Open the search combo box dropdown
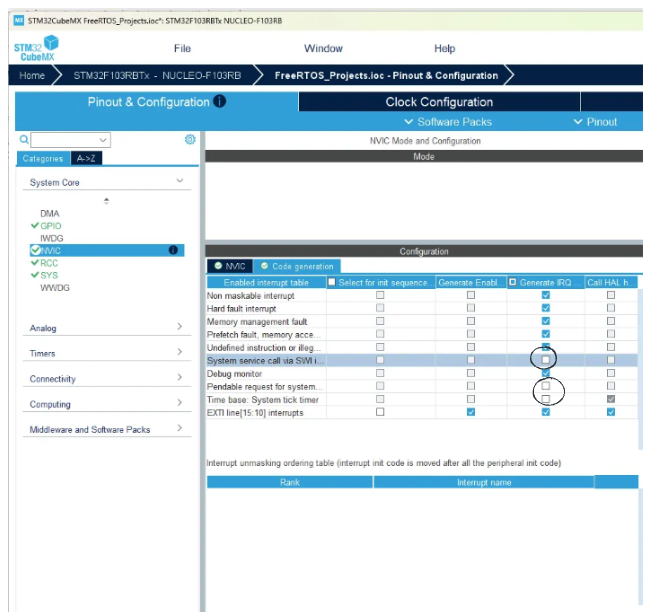The width and height of the screenshot is (653, 612). (103, 140)
